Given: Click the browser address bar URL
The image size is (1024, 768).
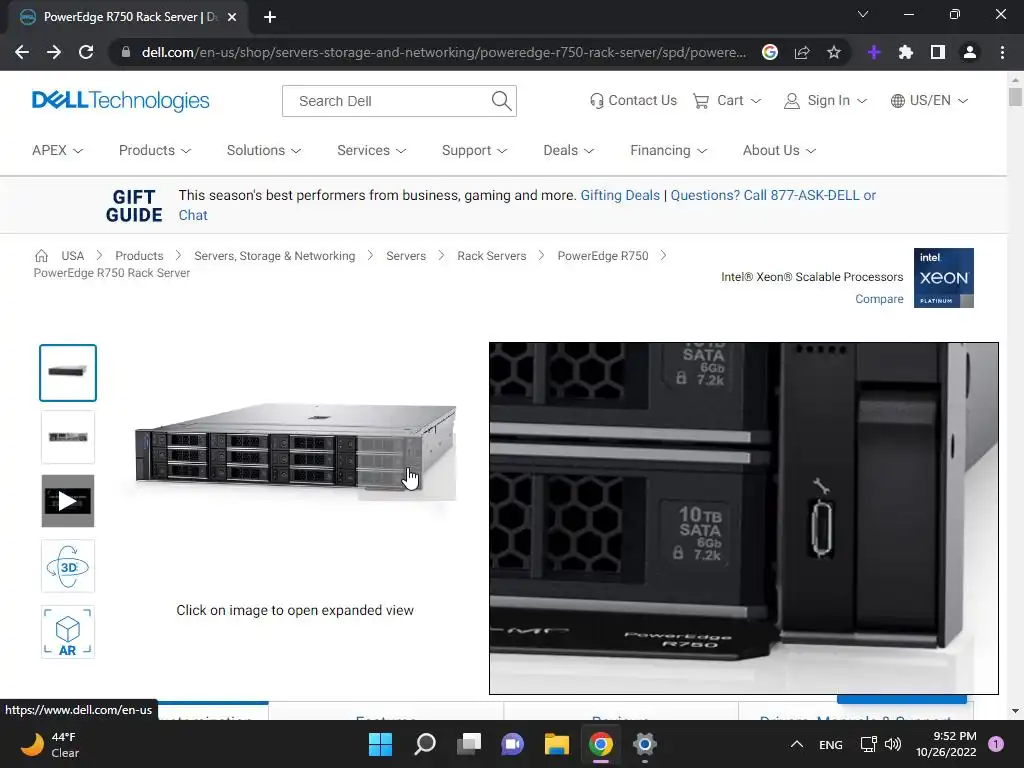Looking at the screenshot, I should pyautogui.click(x=444, y=52).
